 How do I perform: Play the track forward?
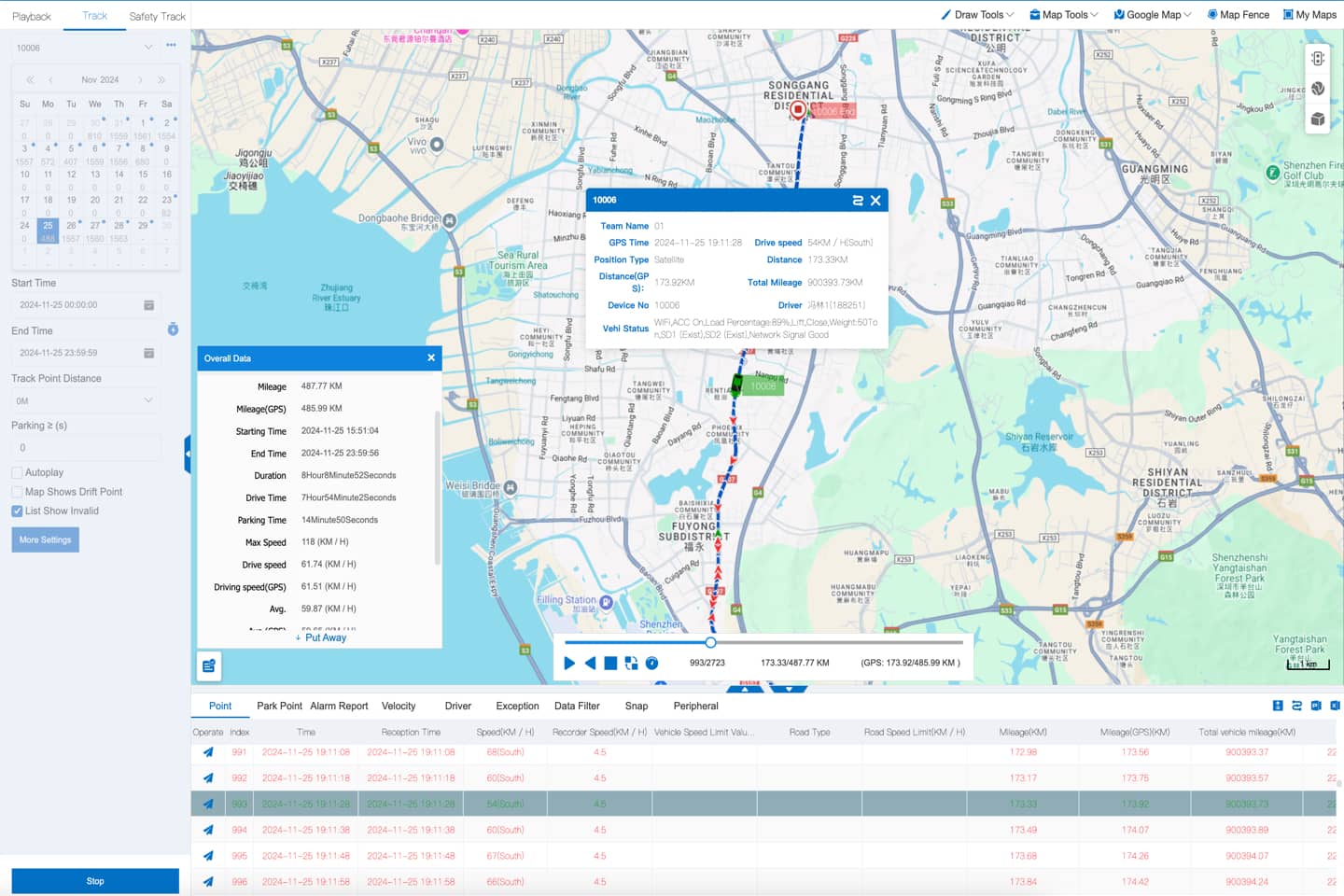569,663
